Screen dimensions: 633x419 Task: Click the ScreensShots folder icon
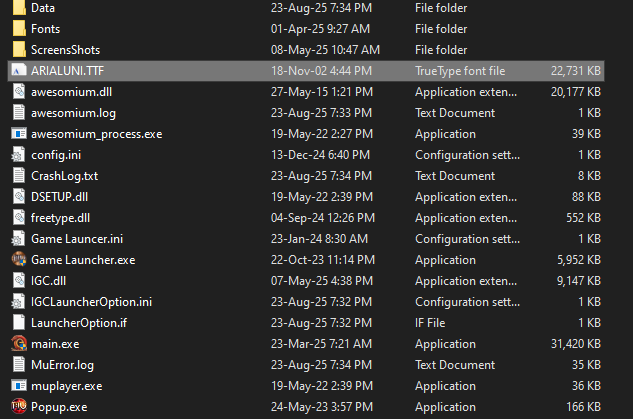[x=19, y=50]
